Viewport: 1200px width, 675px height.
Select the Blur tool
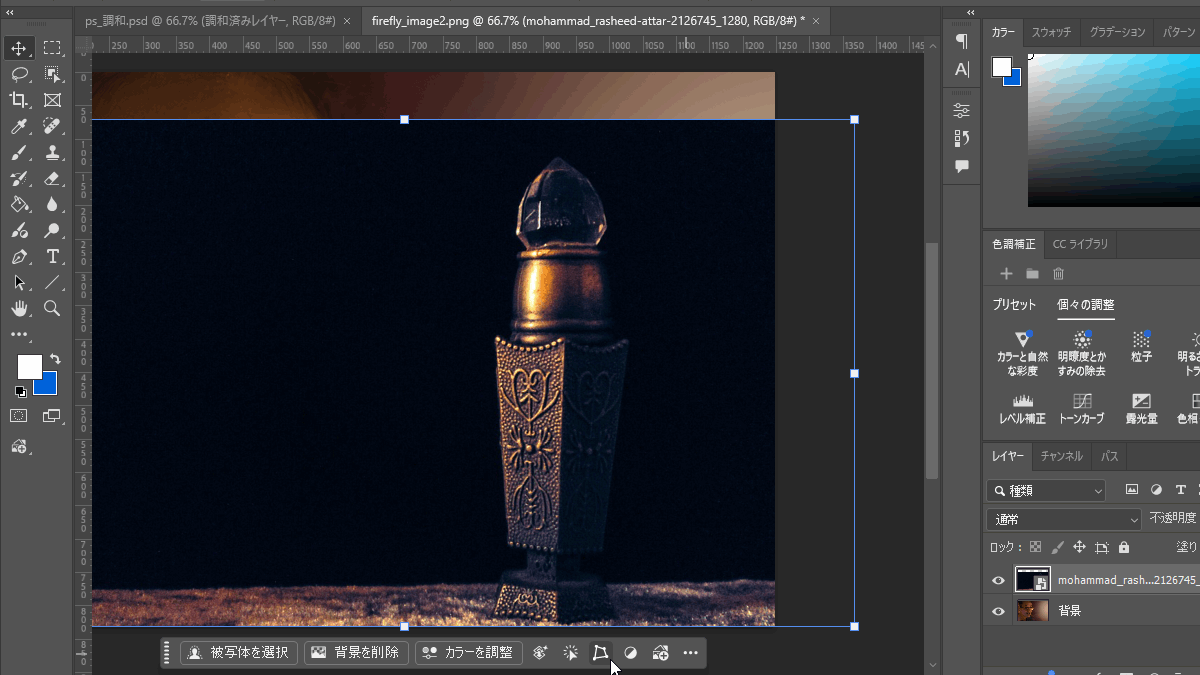point(52,204)
